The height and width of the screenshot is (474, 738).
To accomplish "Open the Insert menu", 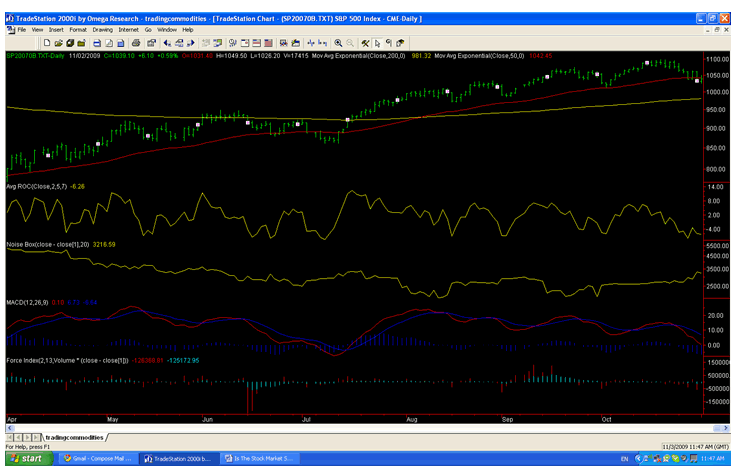I will [55, 30].
